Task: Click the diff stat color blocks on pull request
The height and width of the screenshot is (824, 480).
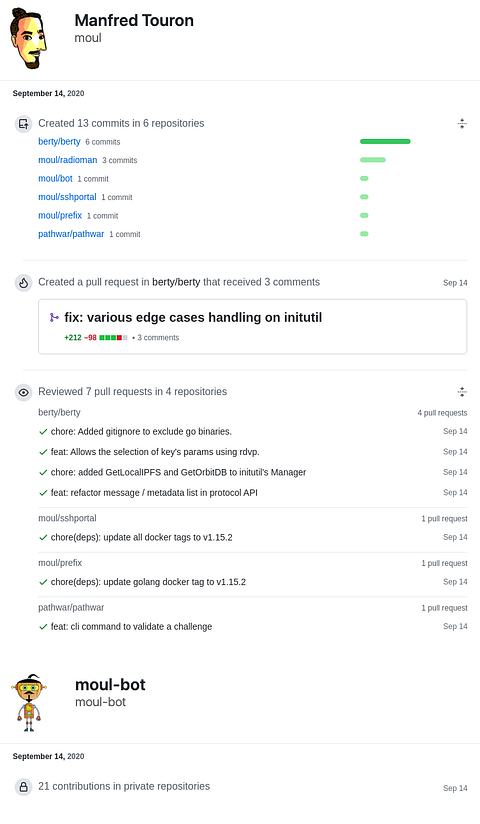Action: click(x=114, y=337)
